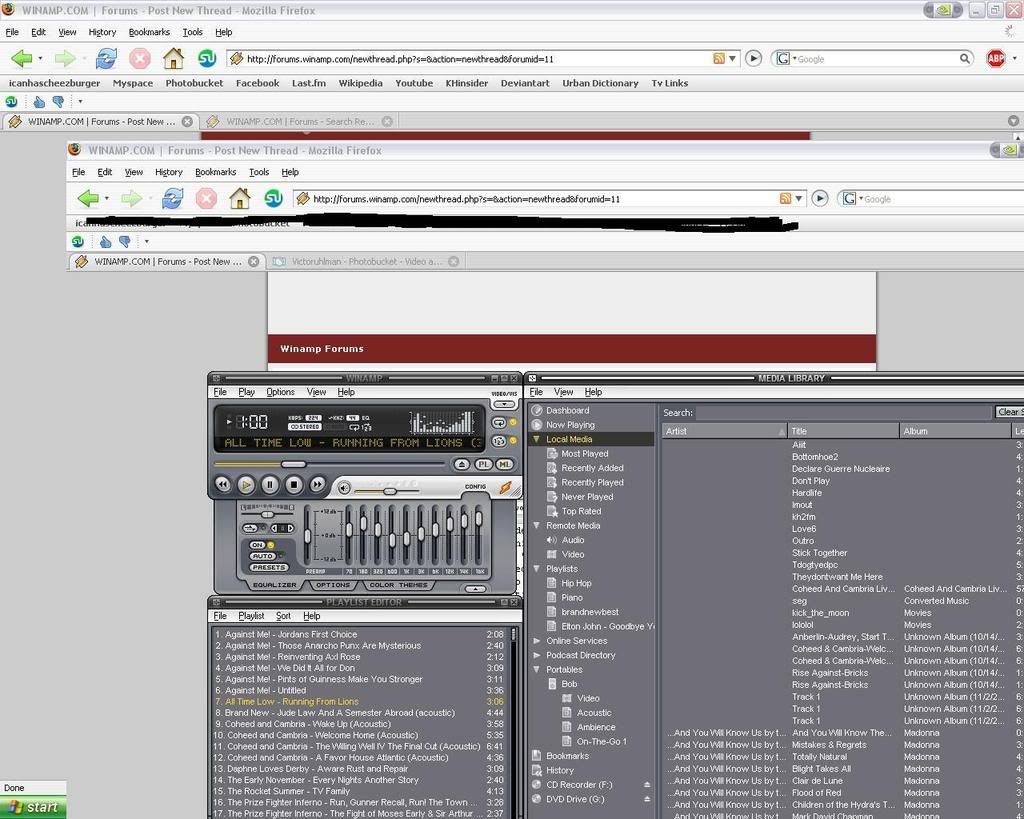1024x819 pixels.
Task: Click RSS feed icon in outermost address bar
Action: [x=718, y=59]
